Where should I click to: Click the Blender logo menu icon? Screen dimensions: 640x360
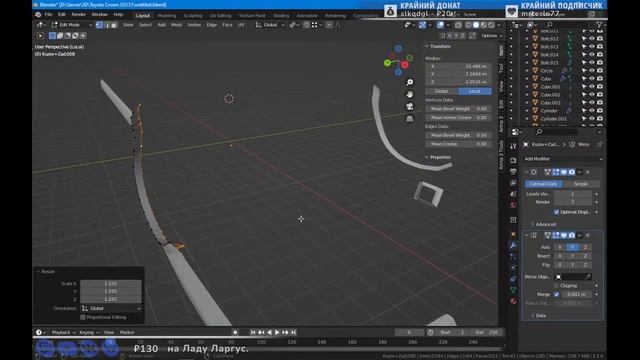pyautogui.click(x=38, y=15)
